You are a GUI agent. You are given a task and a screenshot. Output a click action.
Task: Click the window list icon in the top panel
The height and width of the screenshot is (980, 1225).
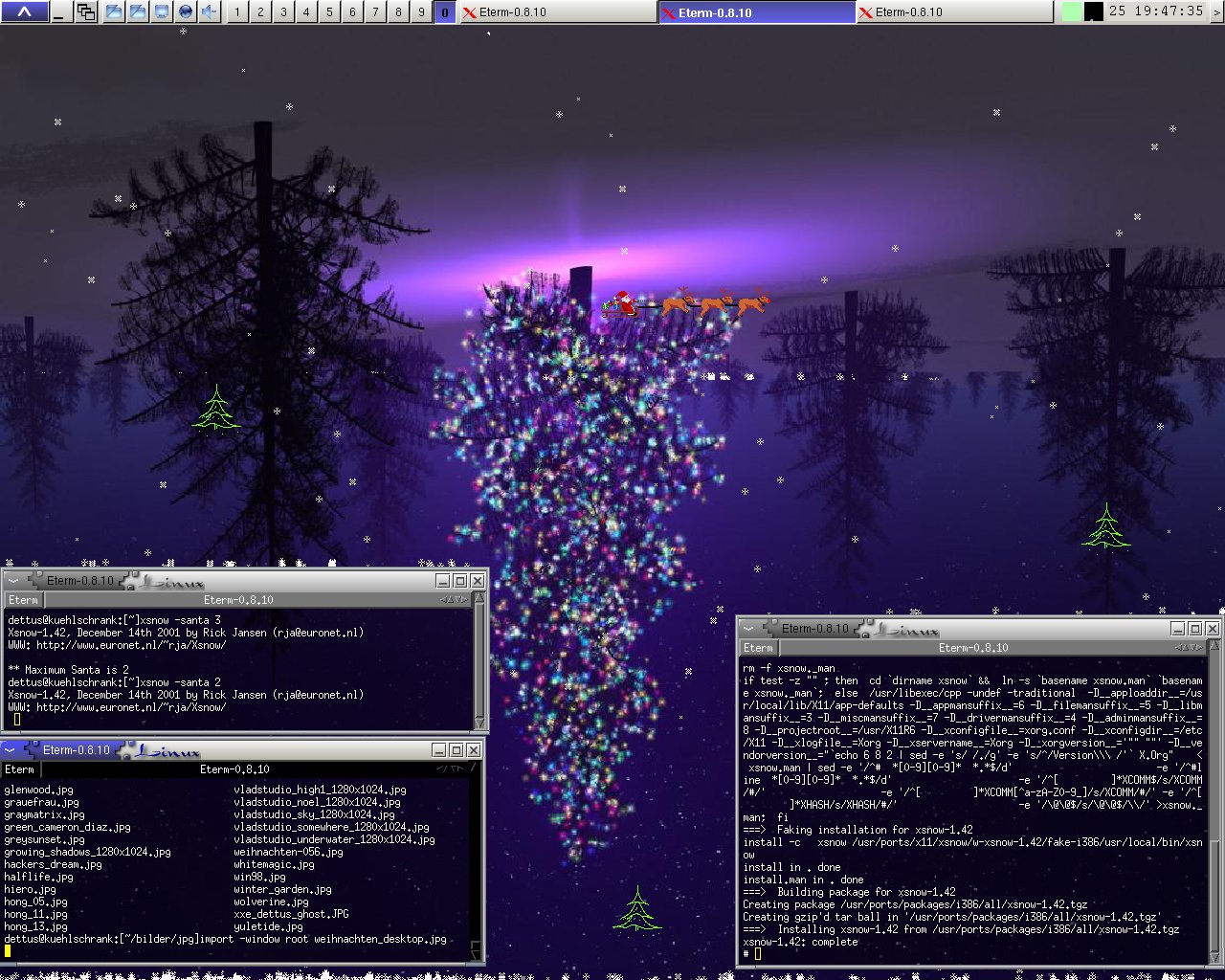85,11
